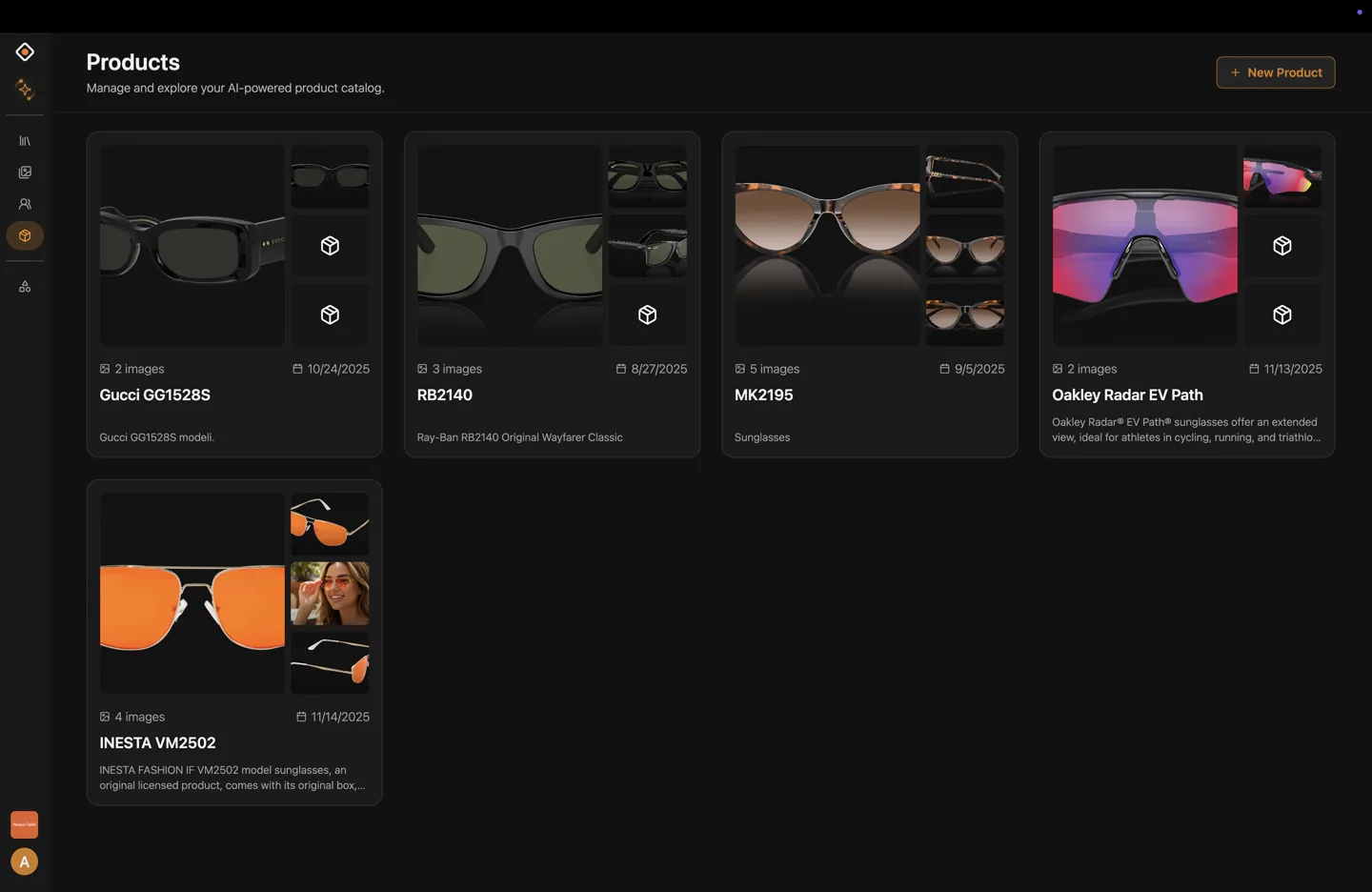The height and width of the screenshot is (892, 1372).
Task: Click 'Gucci GG1528S modeli.' description
Action: (x=157, y=437)
